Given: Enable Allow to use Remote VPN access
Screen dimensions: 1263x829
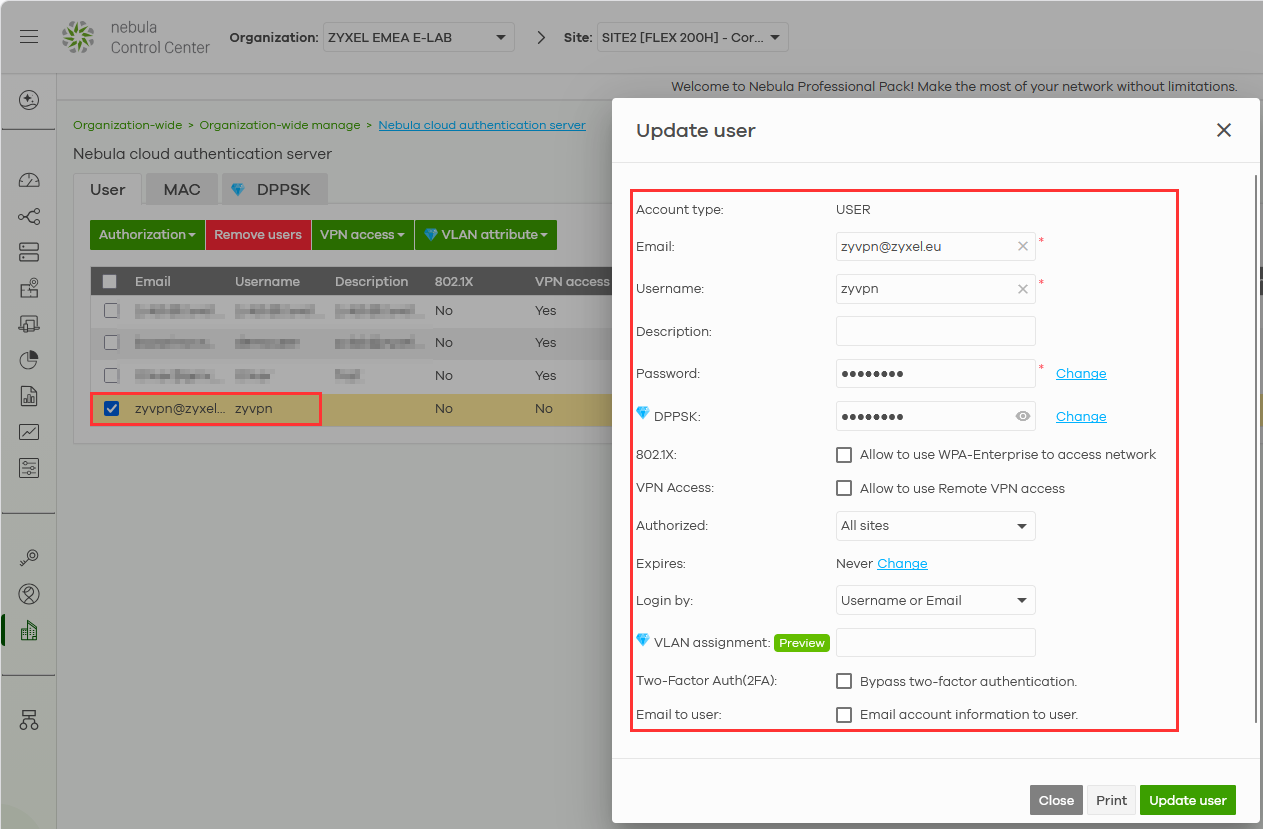Looking at the screenshot, I should 844,489.
